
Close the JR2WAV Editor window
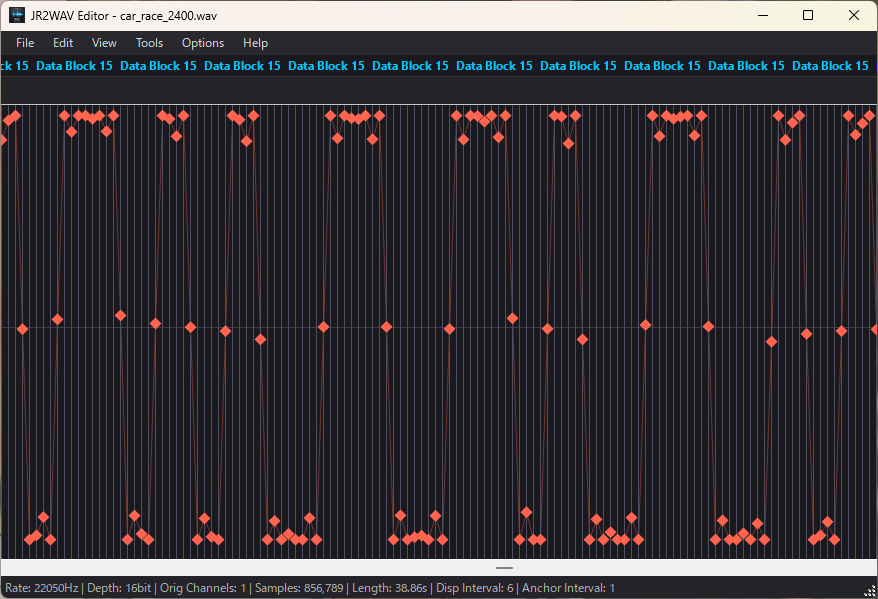pyautogui.click(x=853, y=16)
